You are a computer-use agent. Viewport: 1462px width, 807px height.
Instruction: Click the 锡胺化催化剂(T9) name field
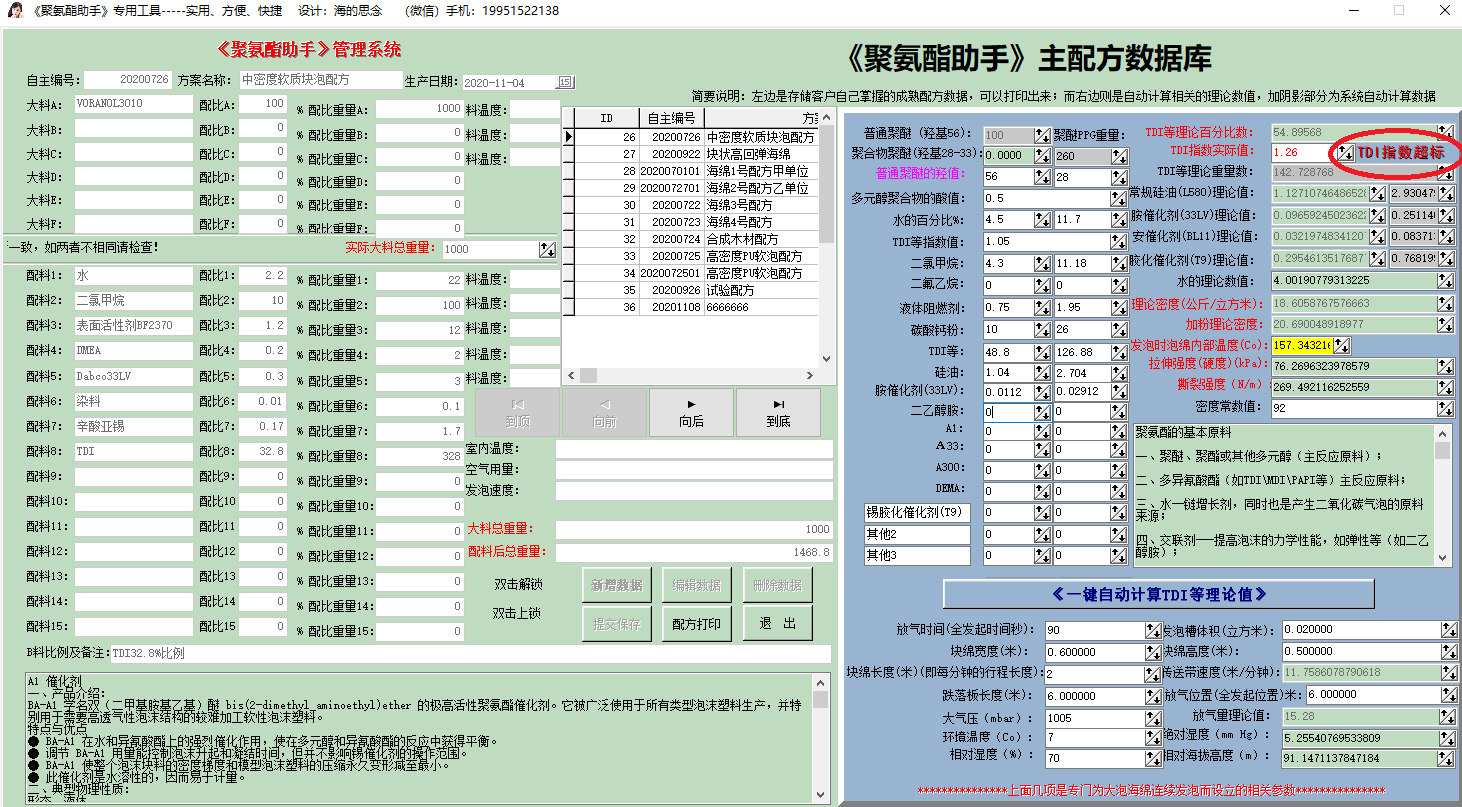pos(917,512)
